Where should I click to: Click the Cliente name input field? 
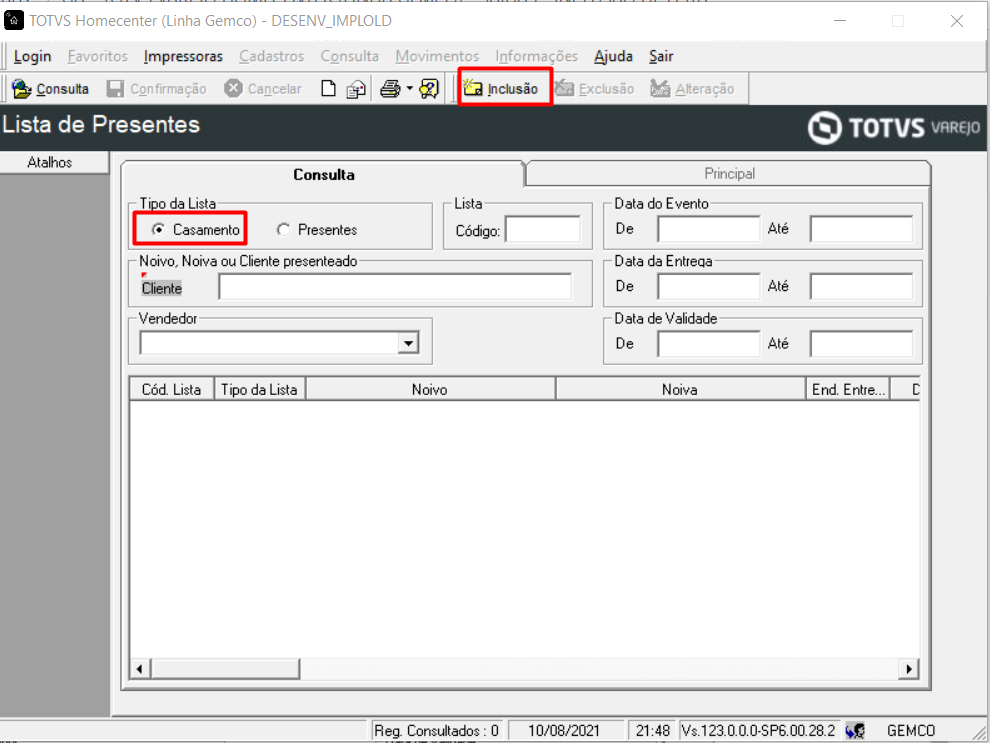click(395, 287)
